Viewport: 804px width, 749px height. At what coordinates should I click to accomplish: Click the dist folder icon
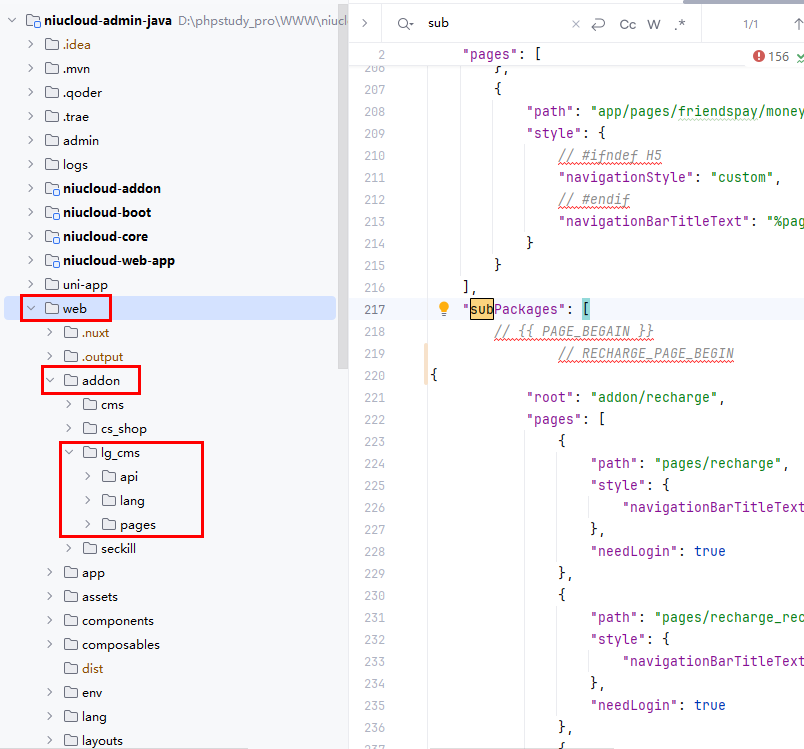71,668
